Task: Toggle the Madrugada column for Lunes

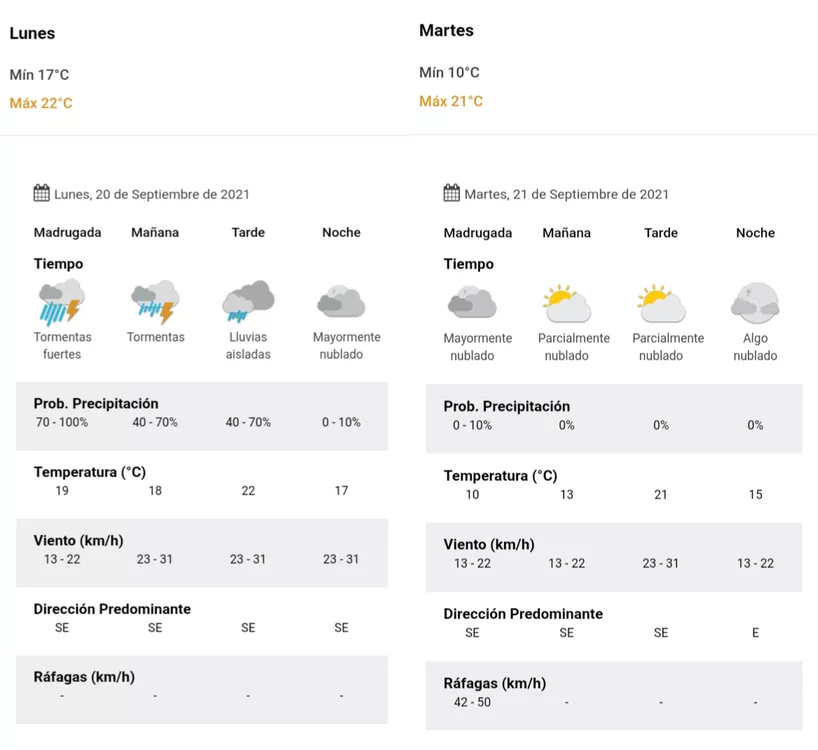Action: pos(67,232)
